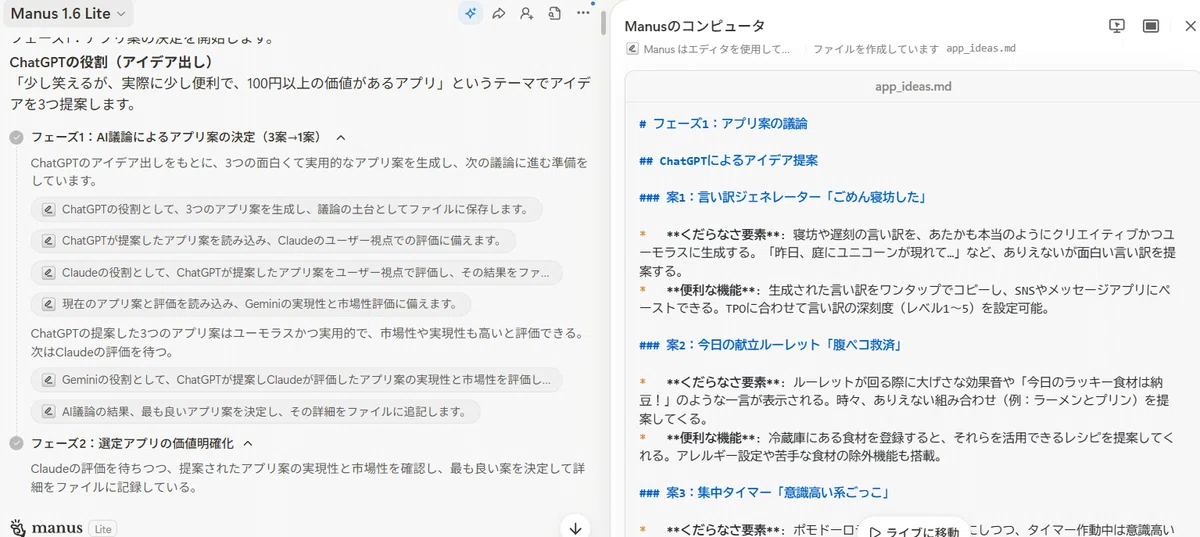Click the Phase 1 completed check icon
This screenshot has height=537, width=1200.
16,137
